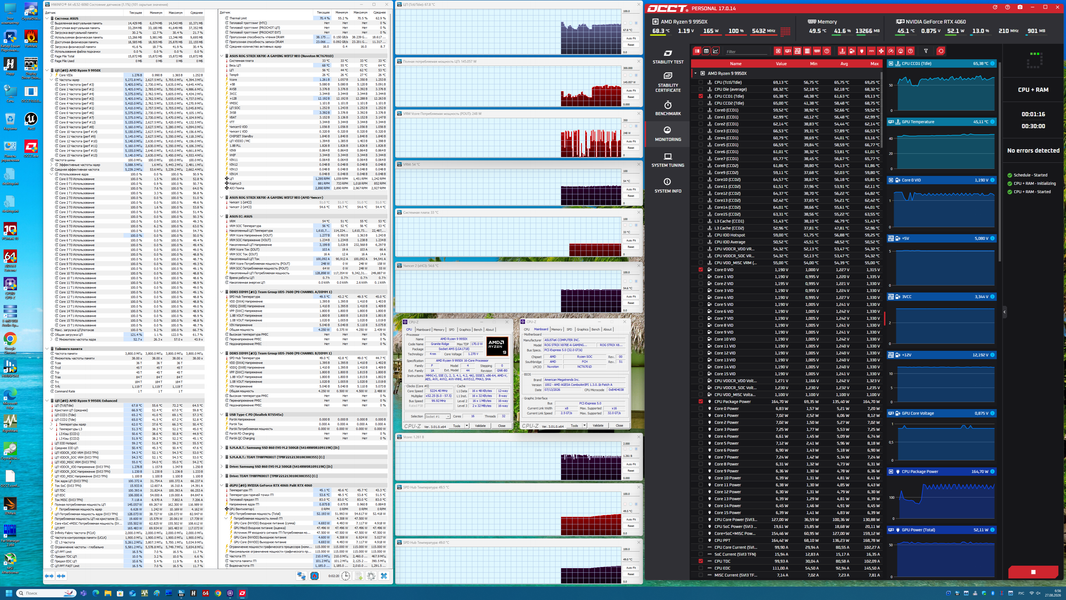
Task: Check the CPU (Tctl/Tdie) sensor checkbox in OCCT
Action: tap(701, 82)
